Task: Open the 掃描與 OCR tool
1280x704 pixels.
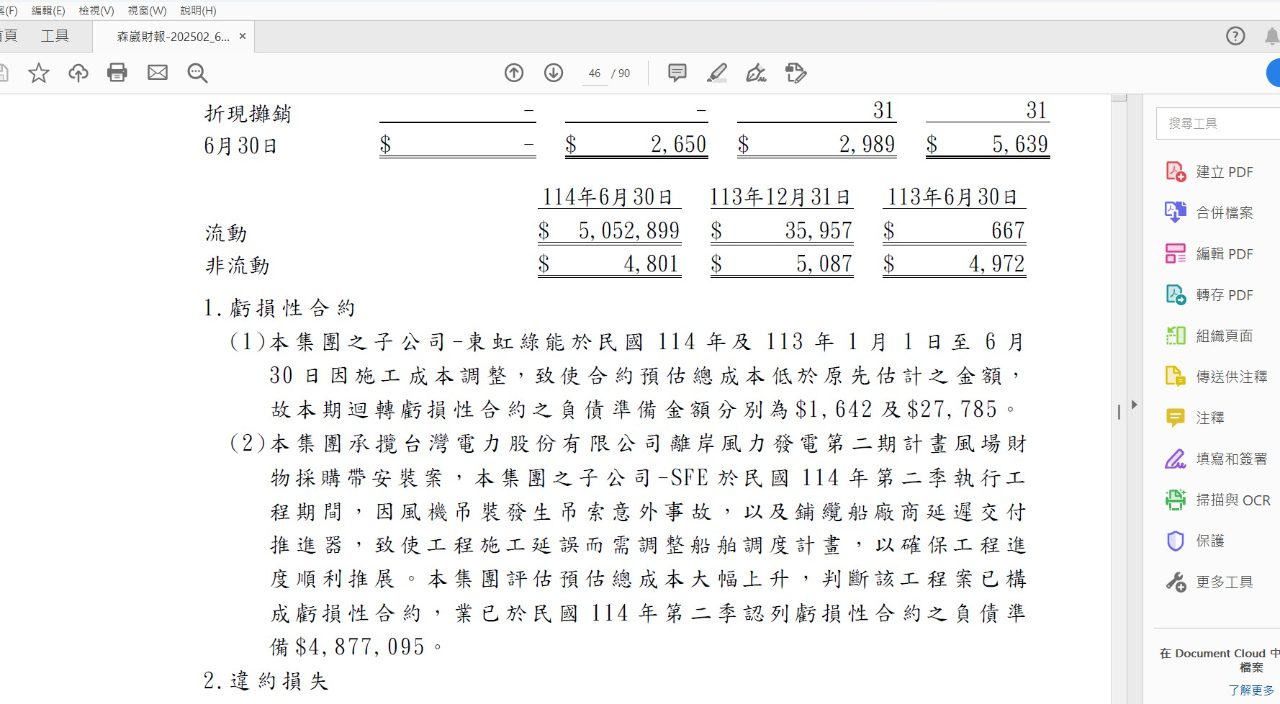Action: (1218, 500)
